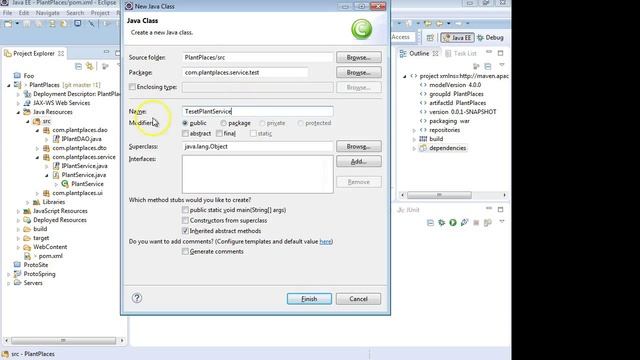Expand the Deployment Descriptor node arrow
This screenshot has width=640, height=360.
point(18,94)
